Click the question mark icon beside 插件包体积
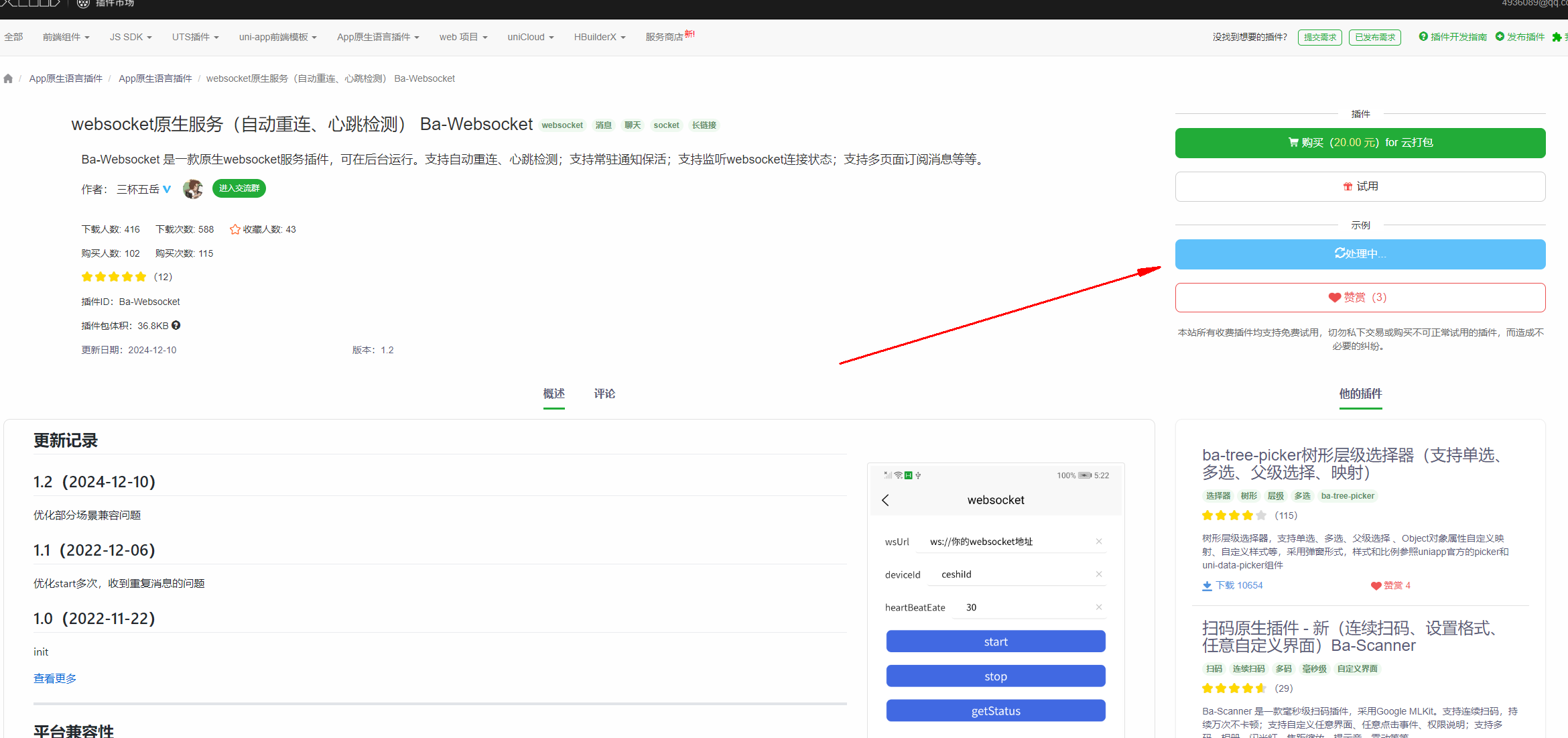1568x738 pixels. point(176,326)
